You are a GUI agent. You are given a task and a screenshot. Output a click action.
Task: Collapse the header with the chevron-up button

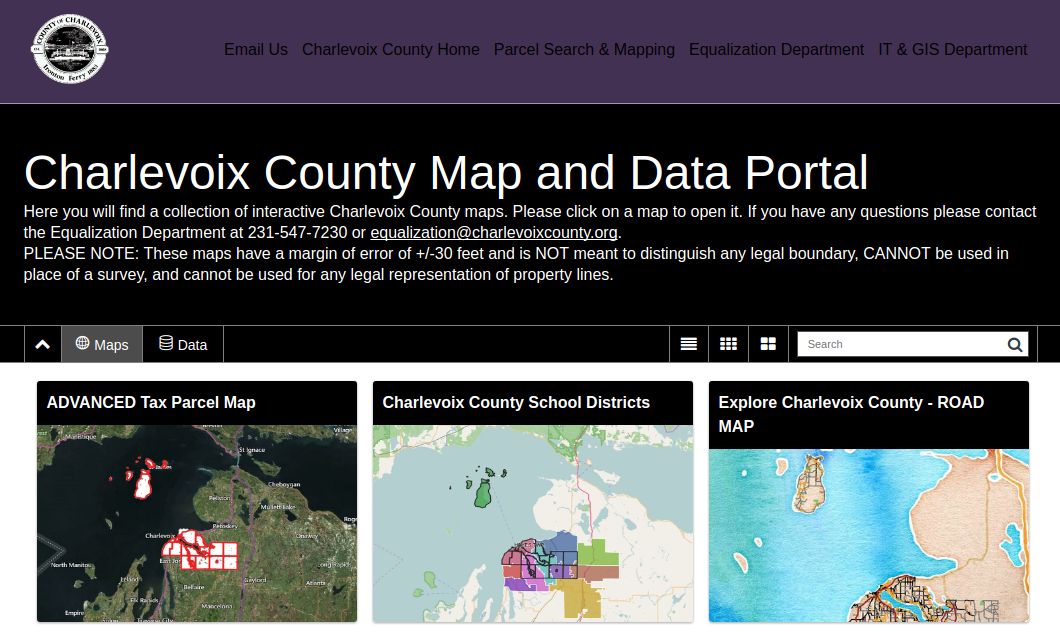point(43,344)
